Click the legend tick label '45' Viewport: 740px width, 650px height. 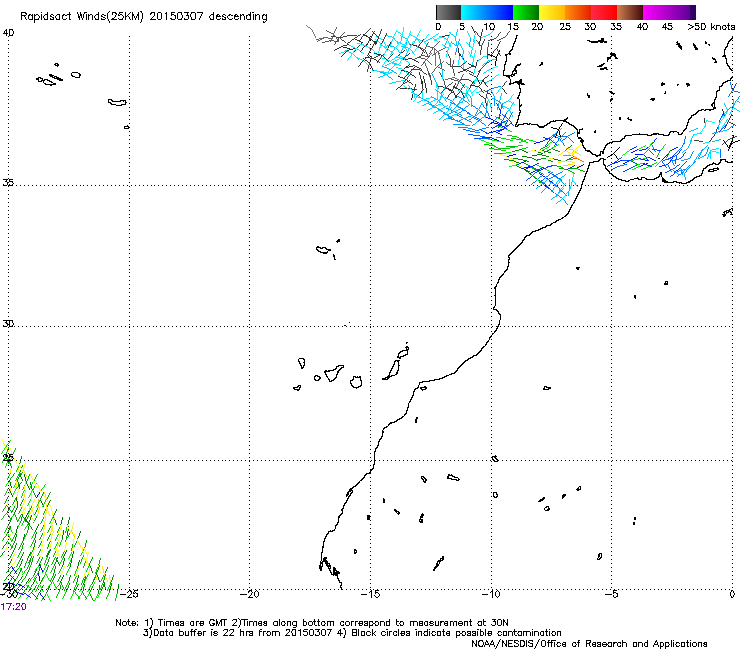pyautogui.click(x=667, y=26)
